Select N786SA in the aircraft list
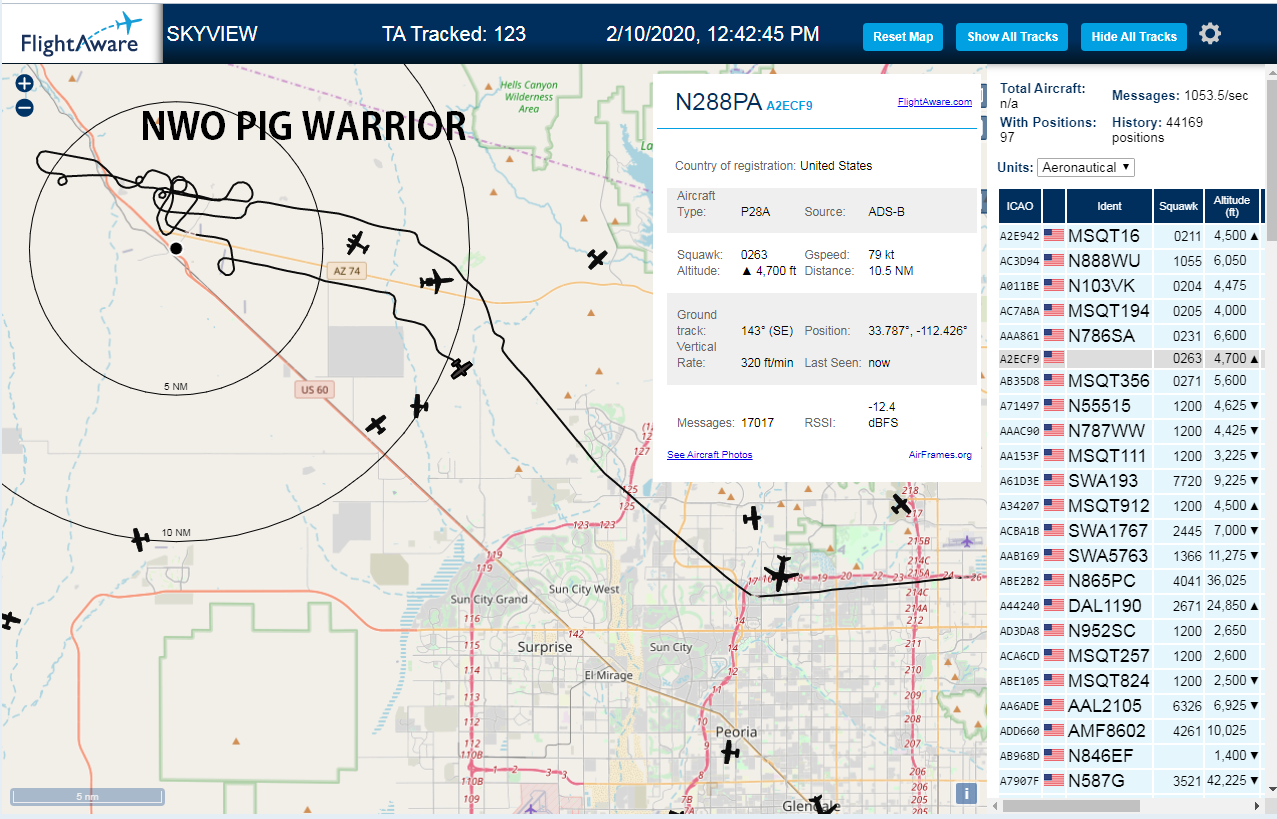This screenshot has width=1277, height=819. [x=1101, y=336]
